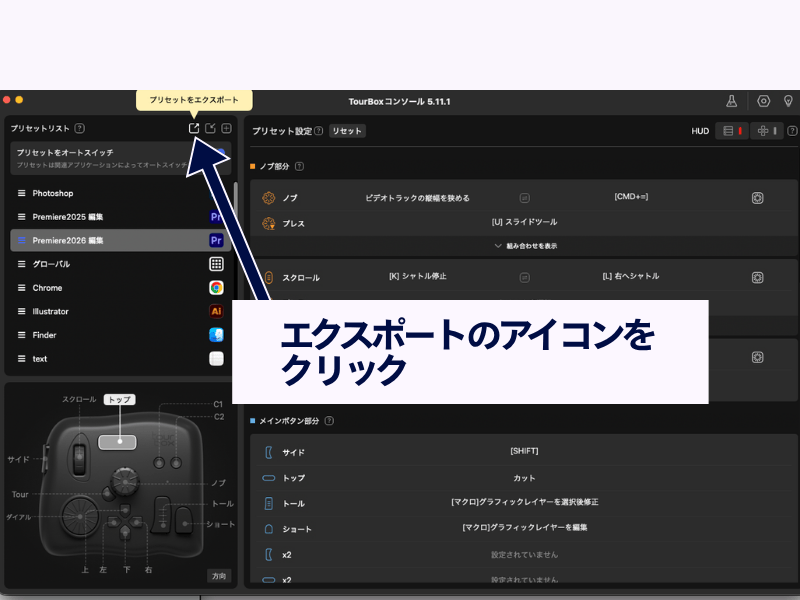Toggle the HUD list display button
The height and width of the screenshot is (600, 800).
(x=733, y=131)
